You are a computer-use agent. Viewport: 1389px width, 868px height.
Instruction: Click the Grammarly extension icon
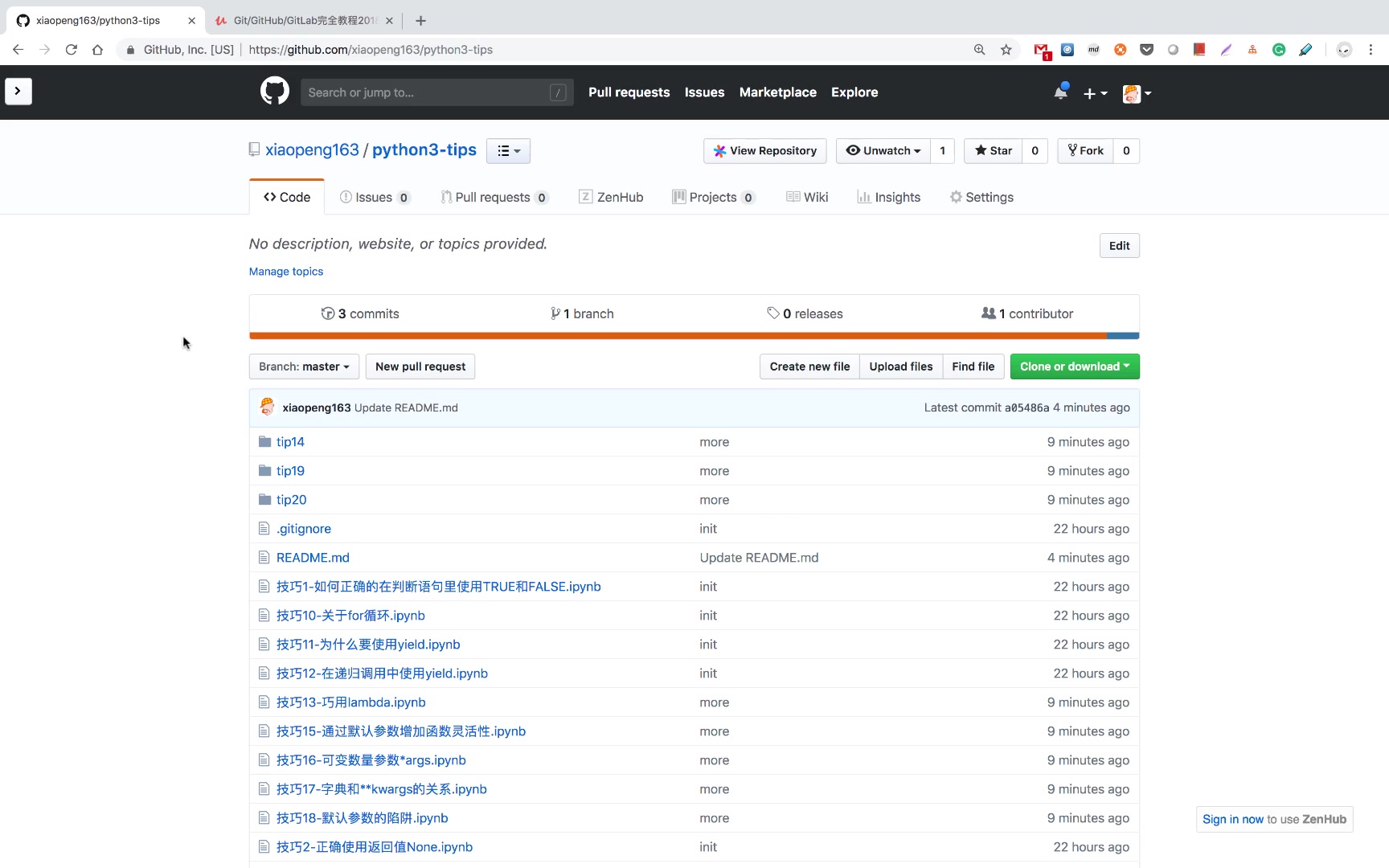click(x=1278, y=50)
